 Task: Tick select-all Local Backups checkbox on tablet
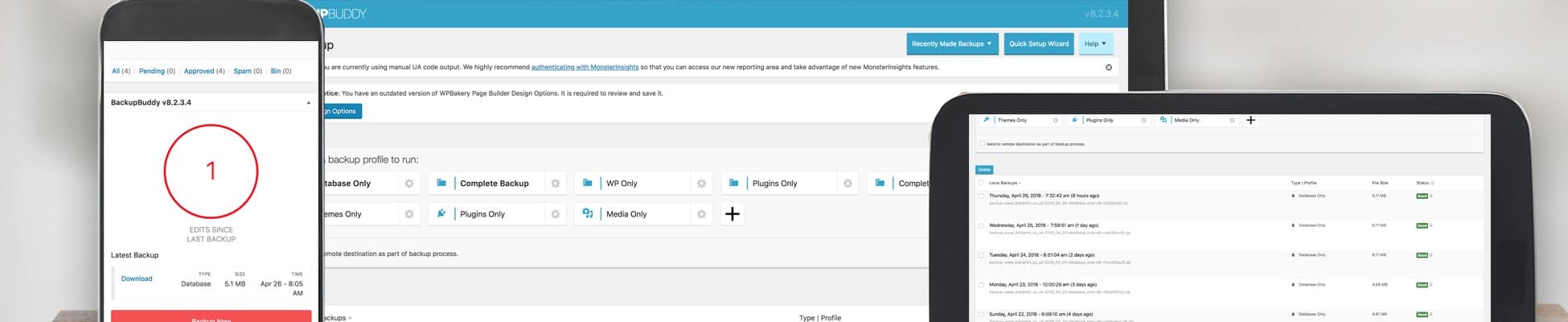[981, 183]
